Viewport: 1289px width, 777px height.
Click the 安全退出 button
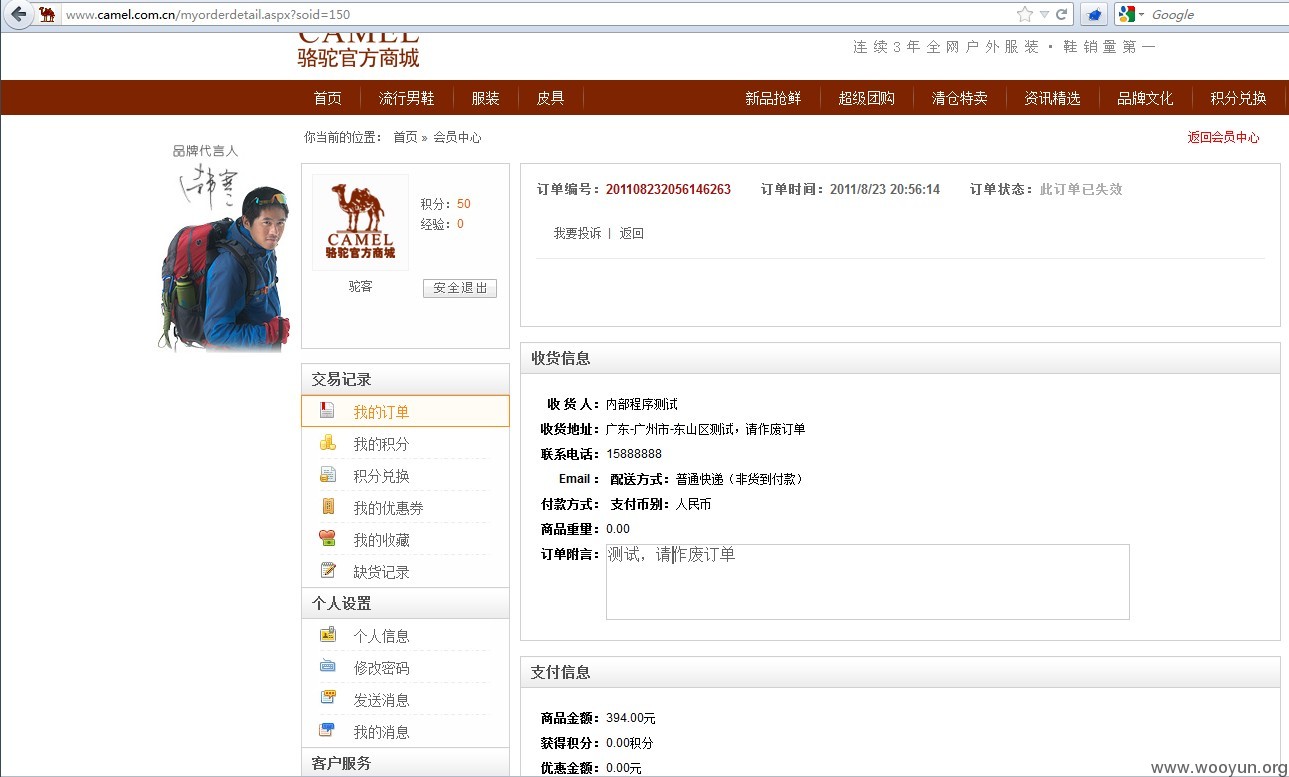pyautogui.click(x=460, y=288)
